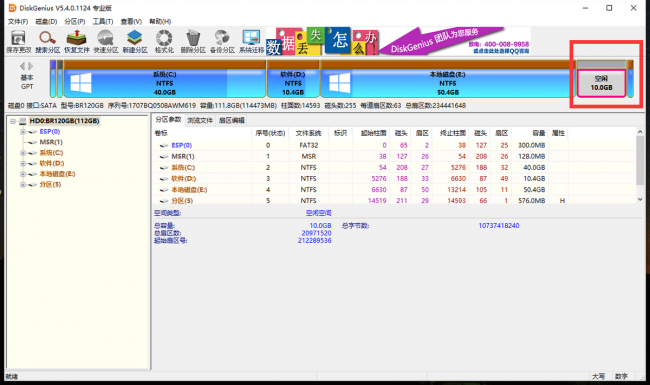
Task: Select MSR(1) in the left tree
Action: (51, 142)
